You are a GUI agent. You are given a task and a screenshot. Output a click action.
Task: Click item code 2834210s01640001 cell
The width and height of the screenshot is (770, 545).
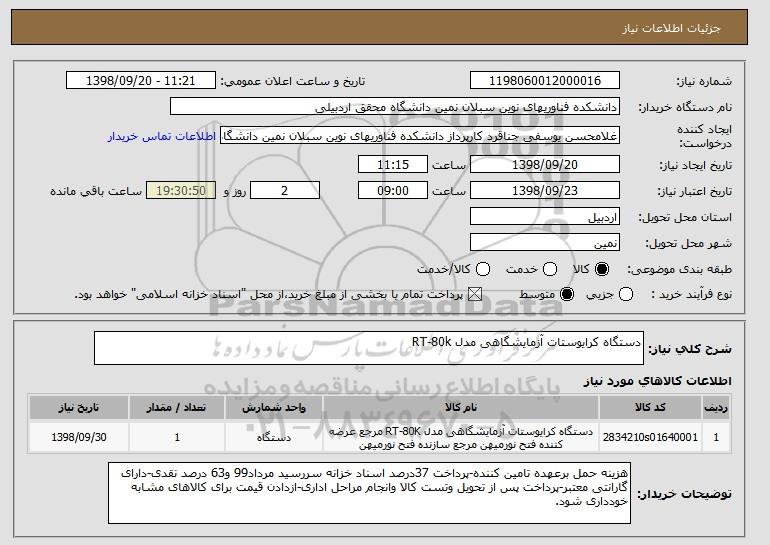coord(650,437)
